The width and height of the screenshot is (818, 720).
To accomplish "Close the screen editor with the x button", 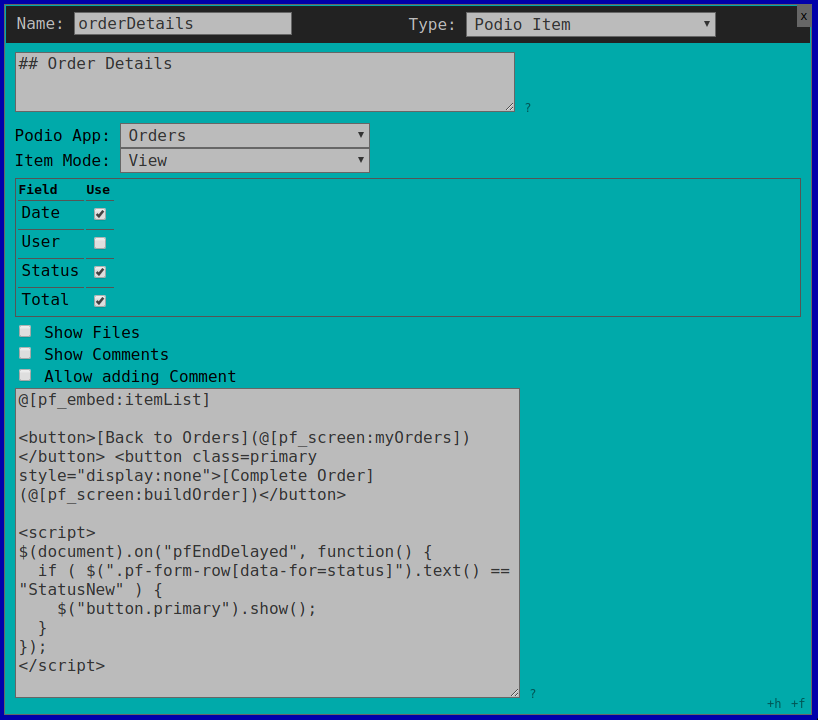I will (803, 17).
